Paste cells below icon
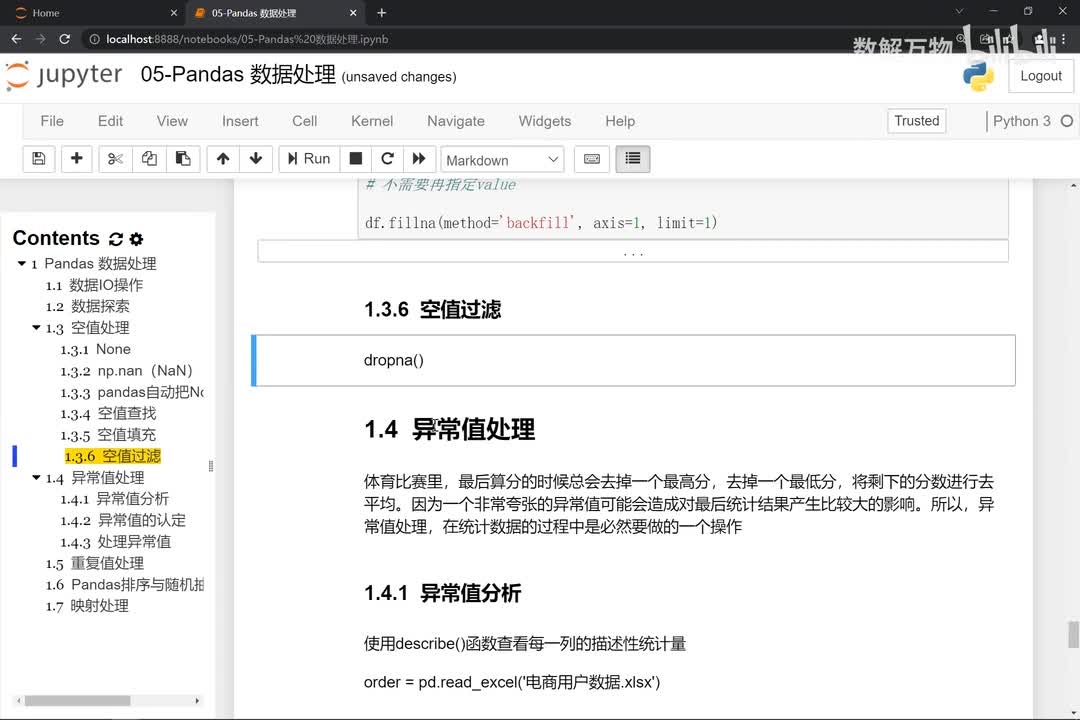 [183, 159]
